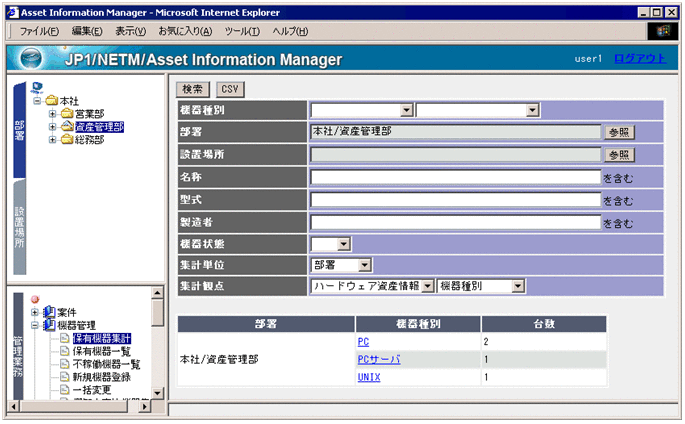Open the 集計単位 dropdown showing 部署

click(364, 265)
